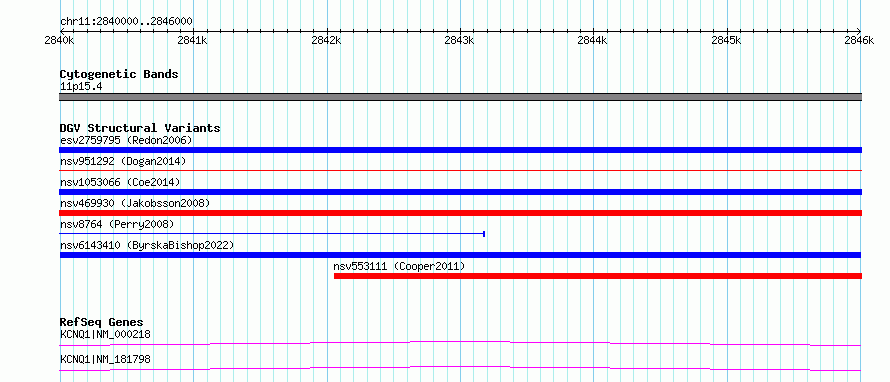Click the nsv6143410 (ByrskaBishop2022) label
Screen dimensions: 890x382
coord(147,245)
